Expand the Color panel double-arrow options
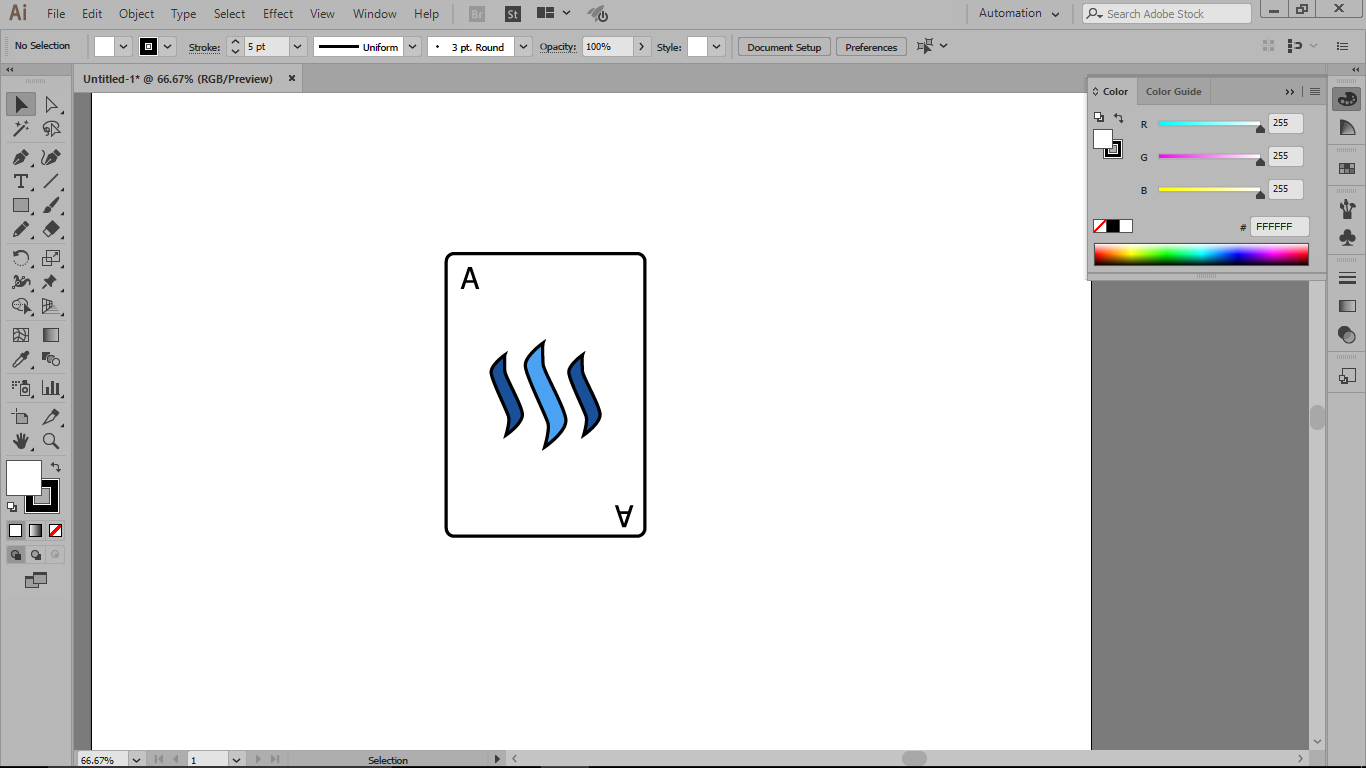The width and height of the screenshot is (1366, 768). coord(1290,92)
